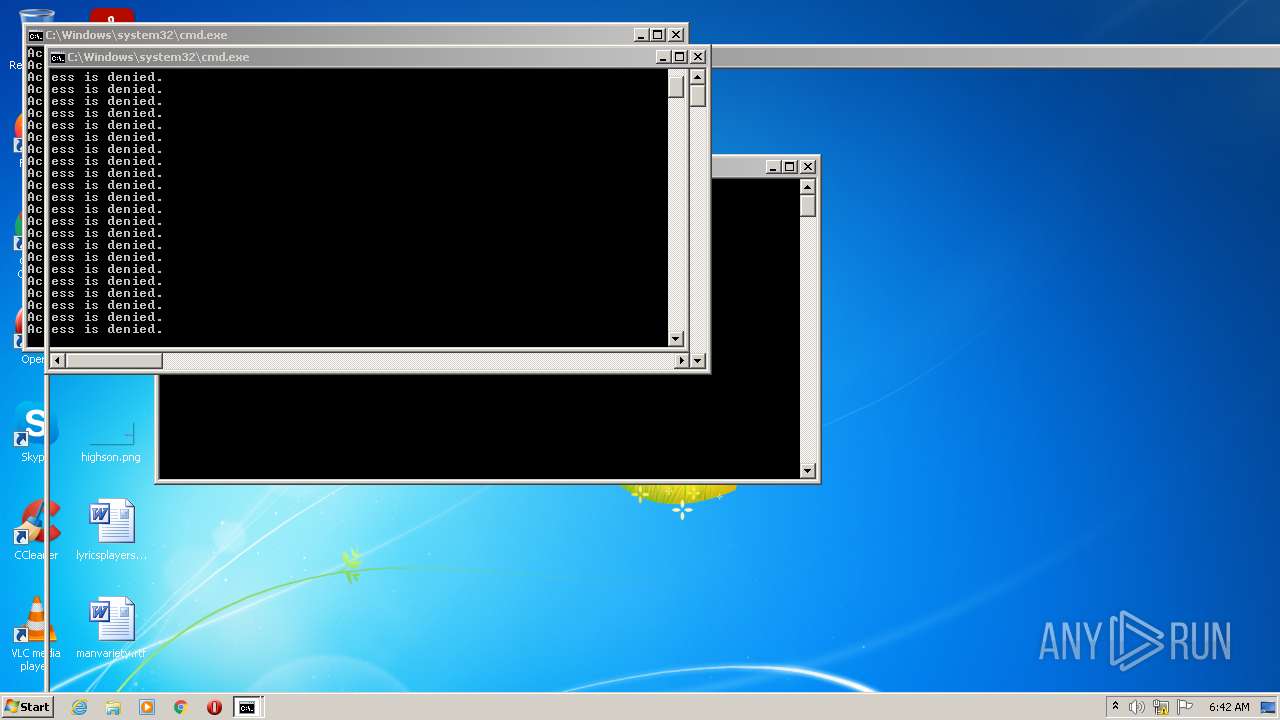Open Action Center flag icon
This screenshot has width=1280, height=720.
1185,707
